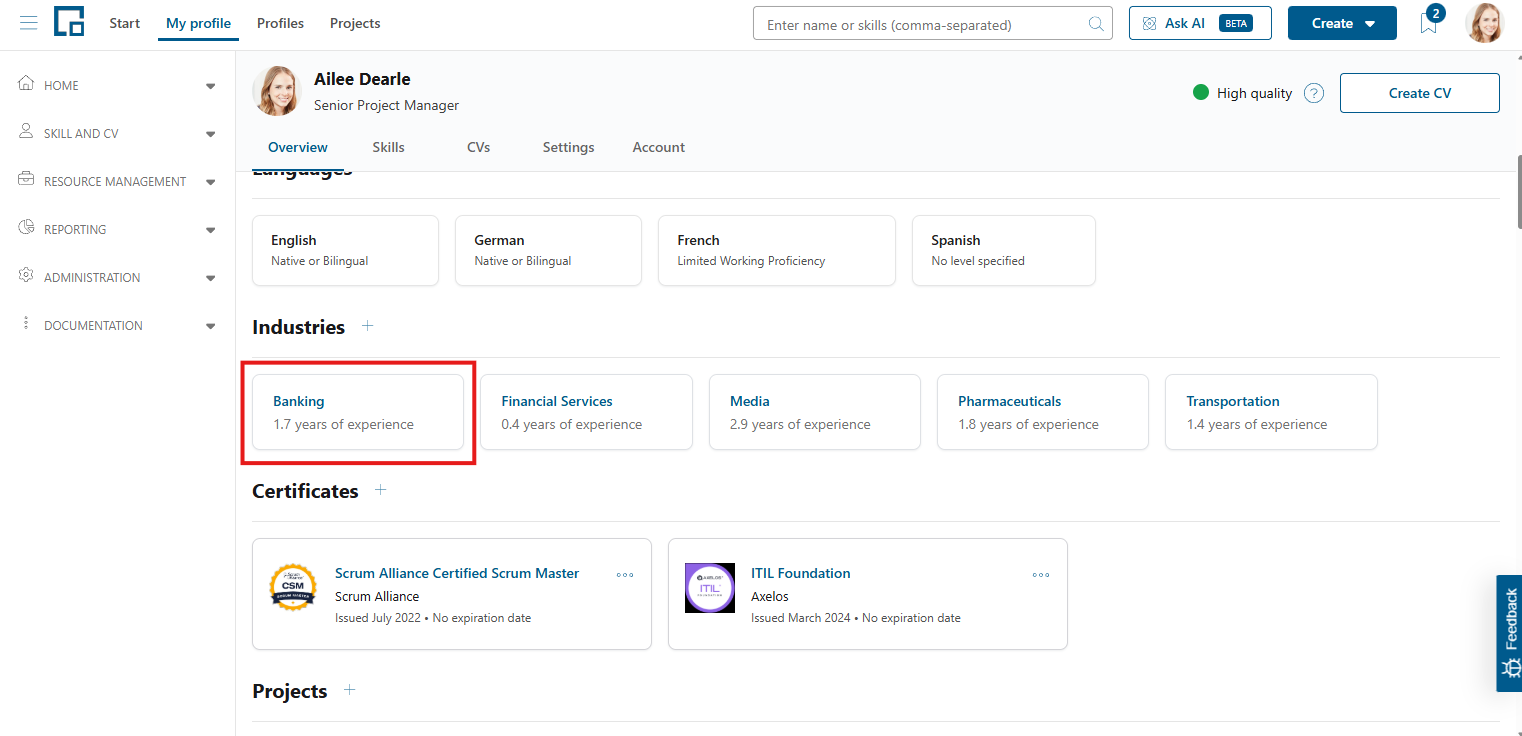Open the bookmarks icon with badge 2

[1429, 23]
